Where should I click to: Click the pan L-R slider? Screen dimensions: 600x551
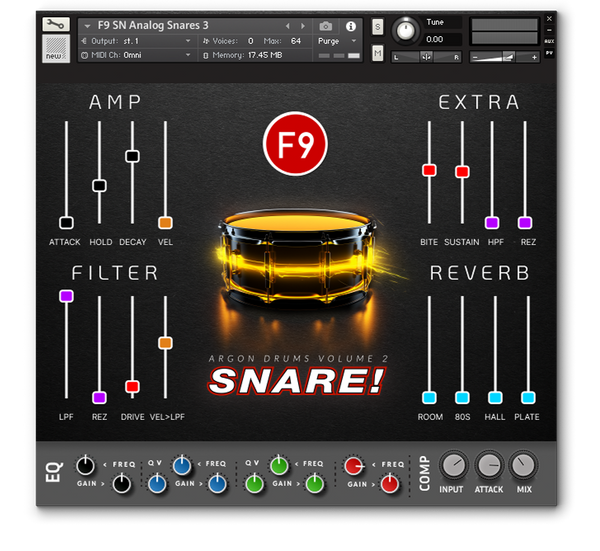click(x=426, y=57)
